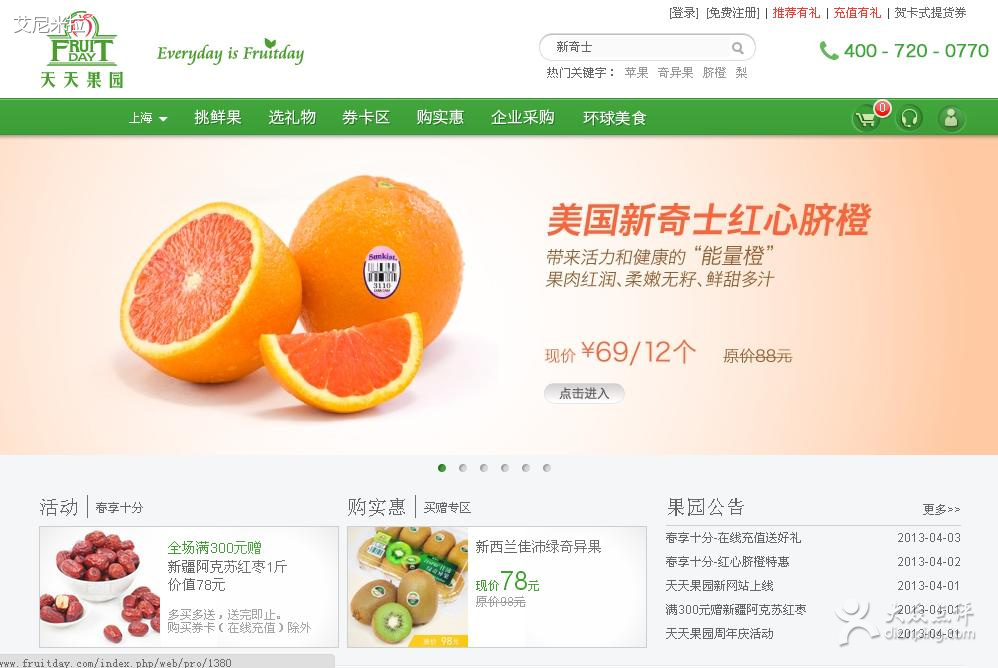Viewport: 998px width, 668px height.
Task: Open the shopping cart icon
Action: coord(866,119)
